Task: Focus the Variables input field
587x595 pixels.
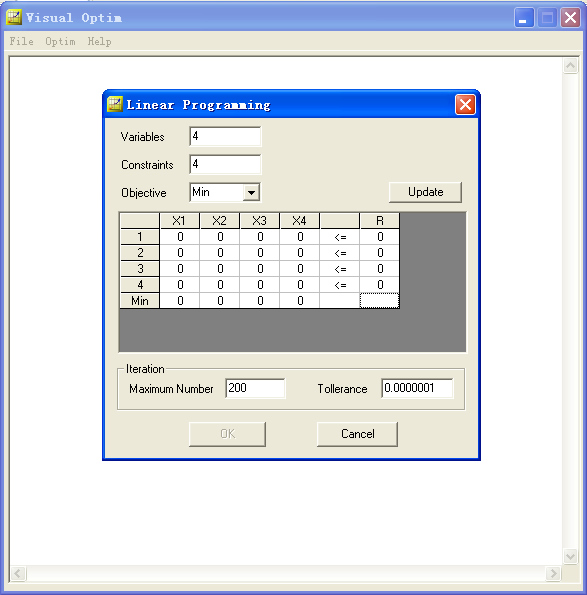Action: (225, 136)
